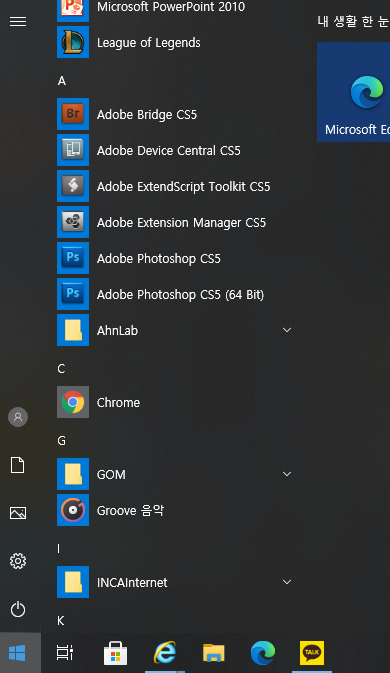Screen dimensions: 390x673
Task: Launch Adobe Photoshop CS5 (64 Bit) icon
Action: pos(73,294)
